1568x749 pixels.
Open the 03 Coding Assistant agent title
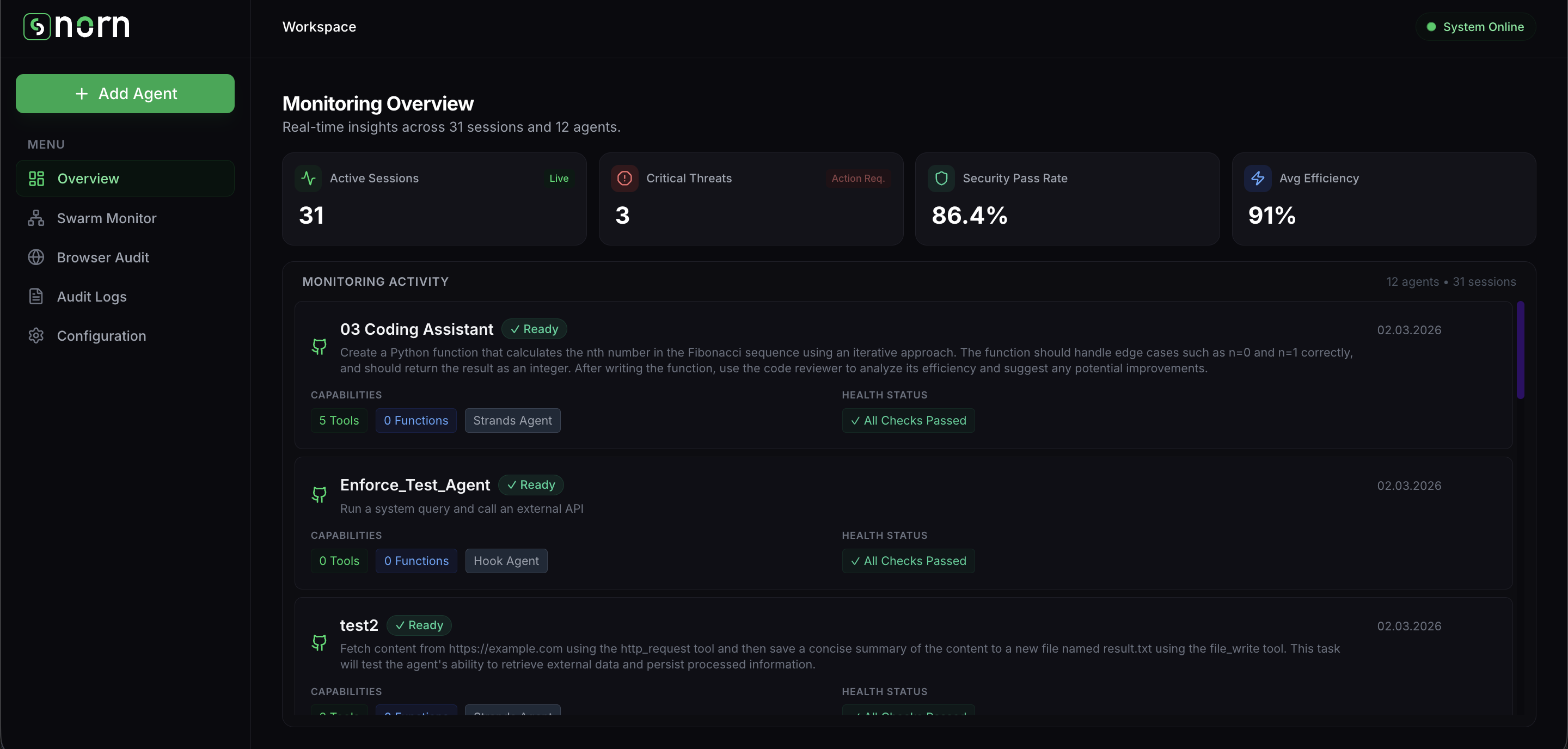pyautogui.click(x=416, y=329)
